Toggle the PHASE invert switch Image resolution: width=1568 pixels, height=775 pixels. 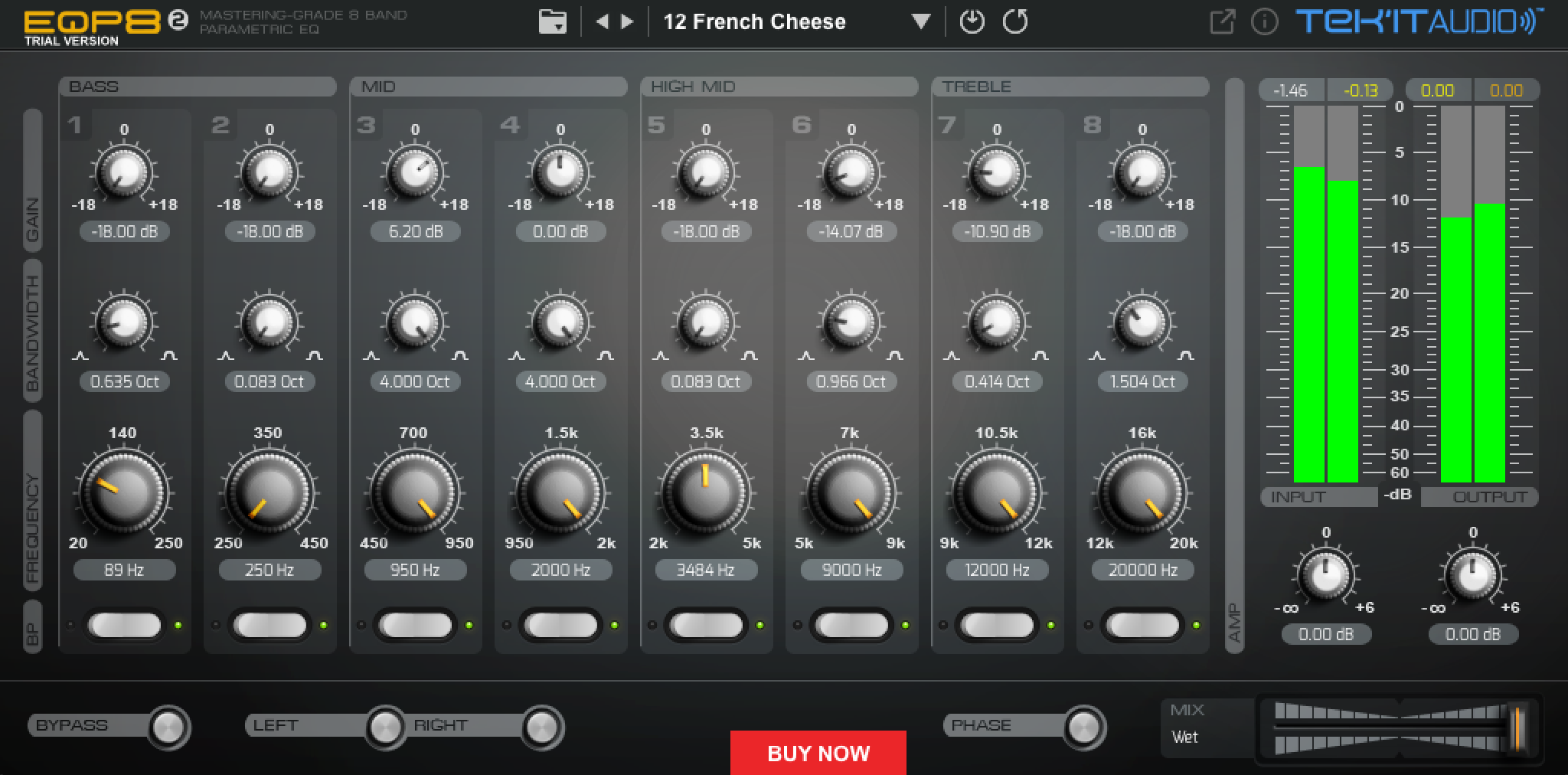point(1083,726)
